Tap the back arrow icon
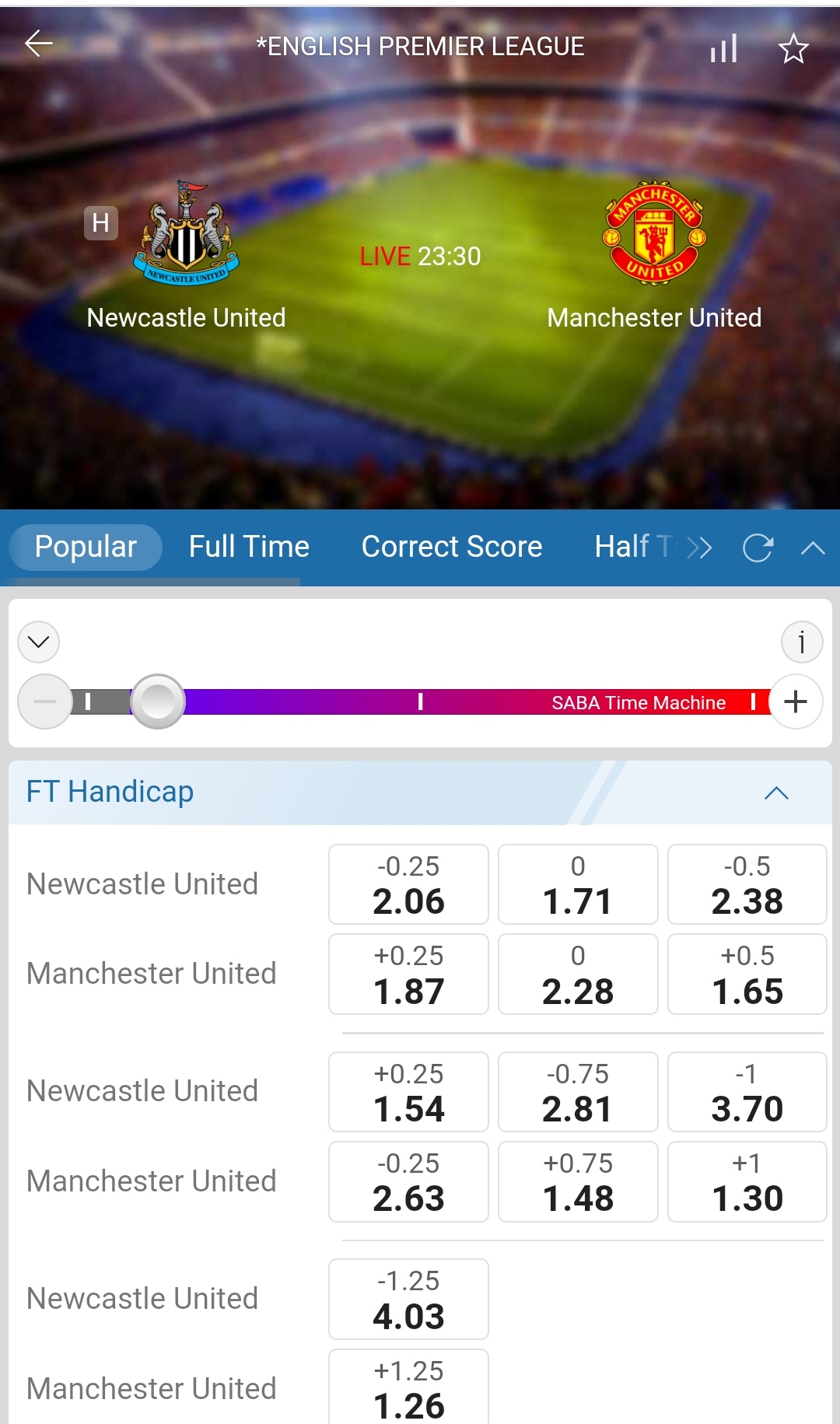Screen dimensions: 840x1424 (x=38, y=44)
